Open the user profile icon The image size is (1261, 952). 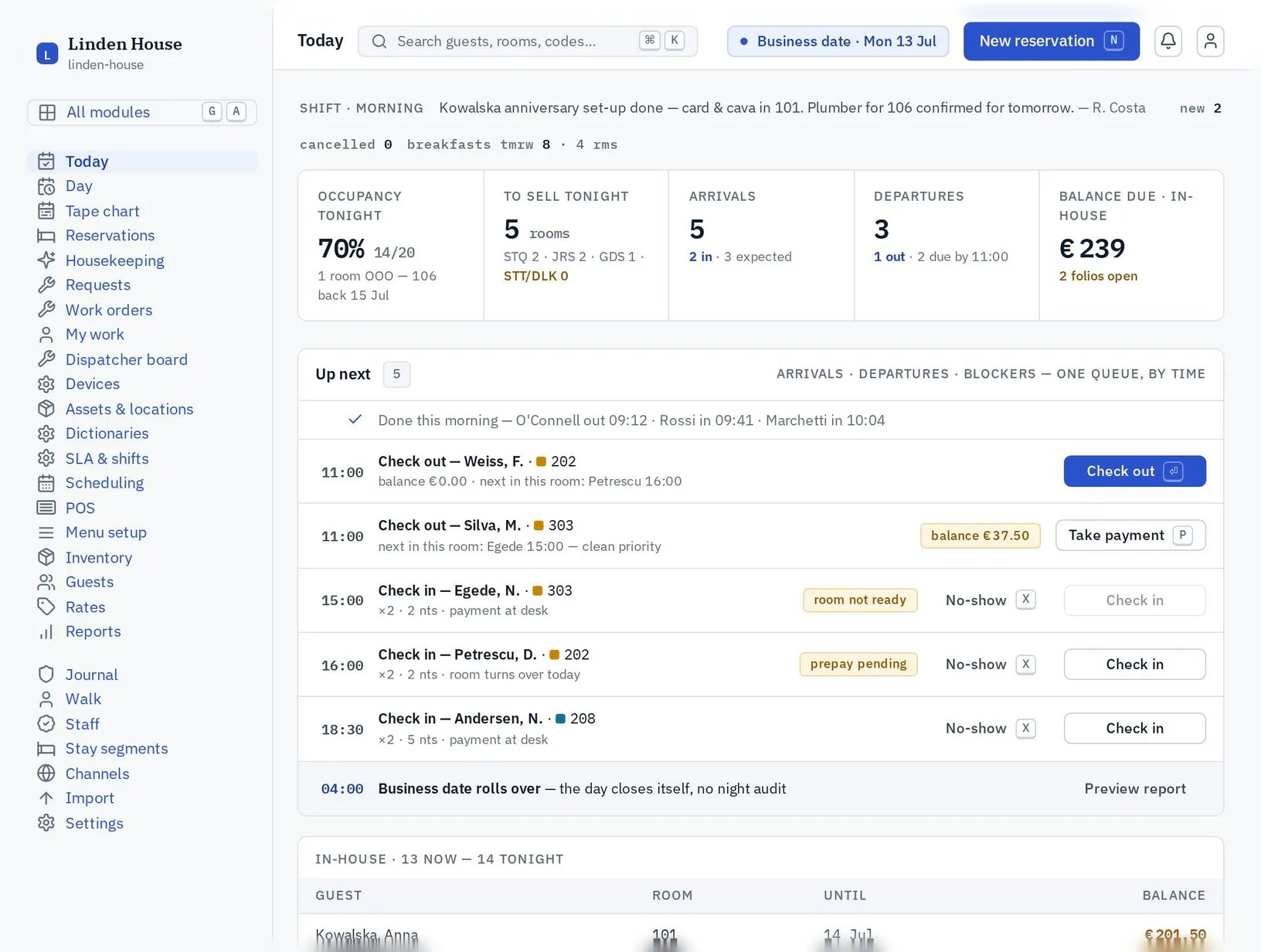[x=1210, y=41]
